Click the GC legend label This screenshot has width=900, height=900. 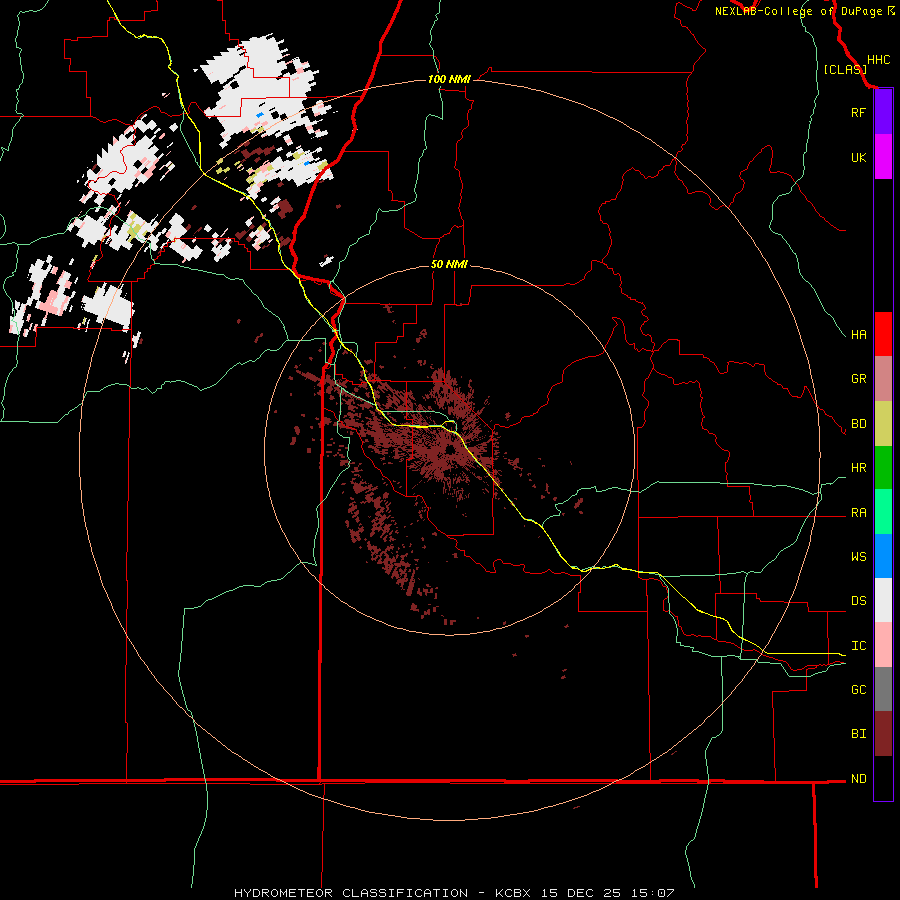[858, 690]
